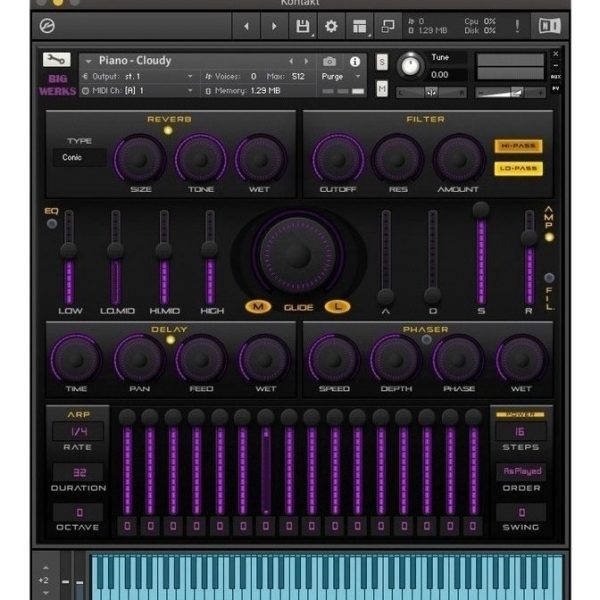Click the snapshot camera icon

[x=329, y=61]
